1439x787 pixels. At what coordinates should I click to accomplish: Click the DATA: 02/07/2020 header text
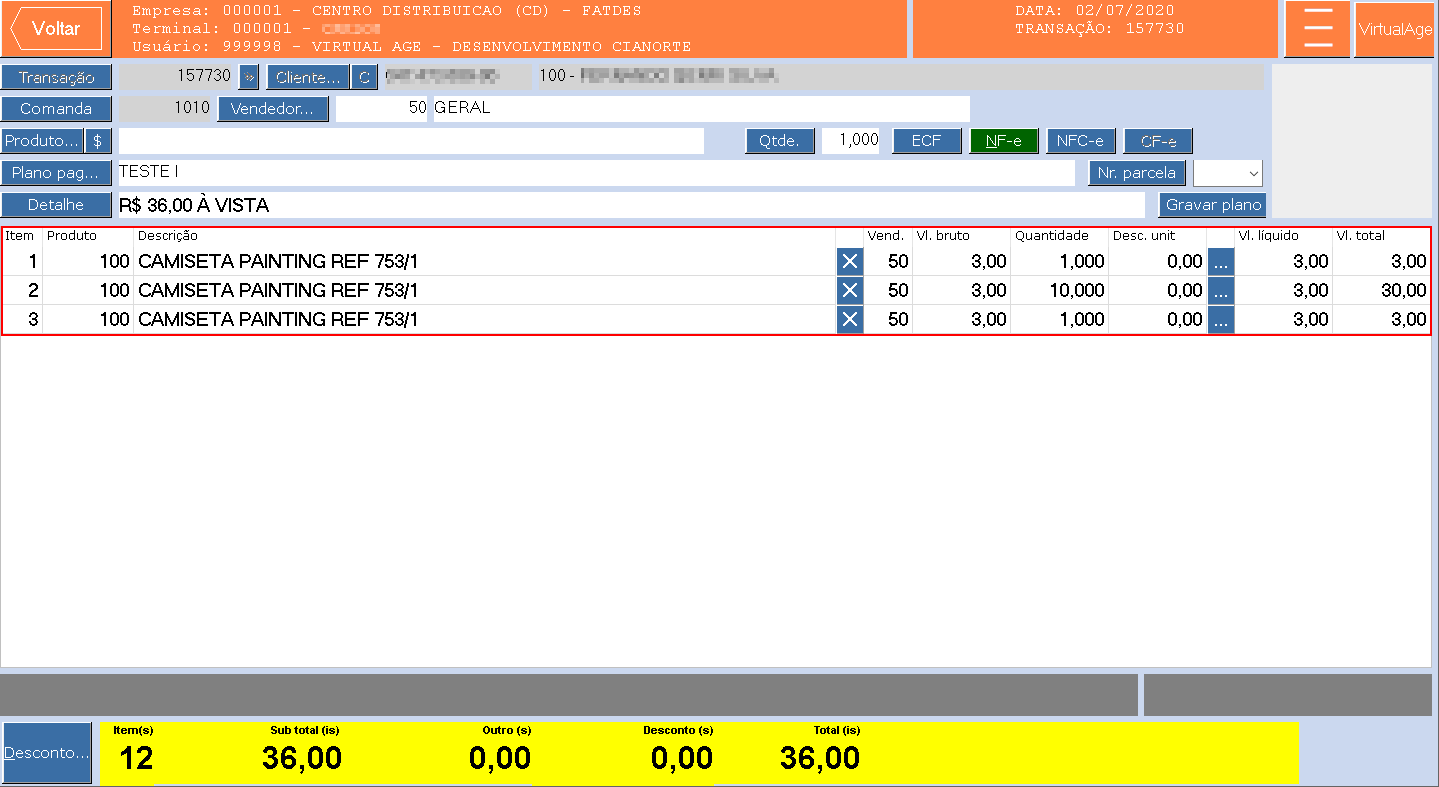point(1095,11)
